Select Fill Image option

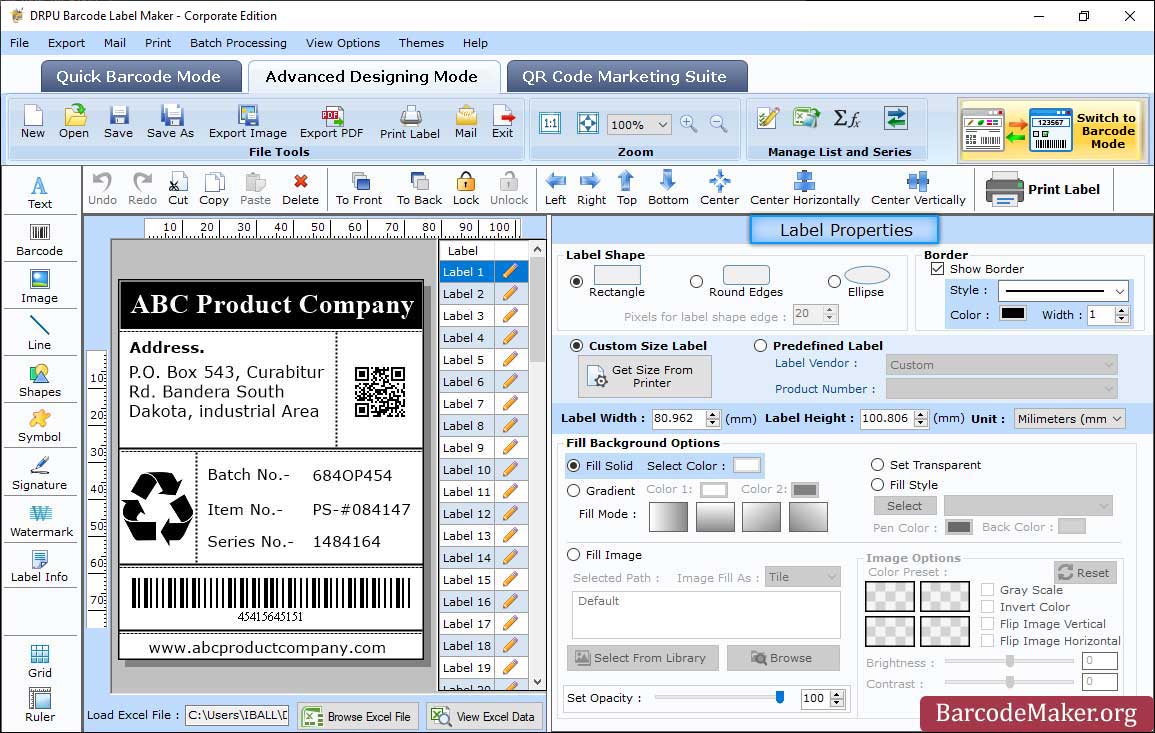573,555
